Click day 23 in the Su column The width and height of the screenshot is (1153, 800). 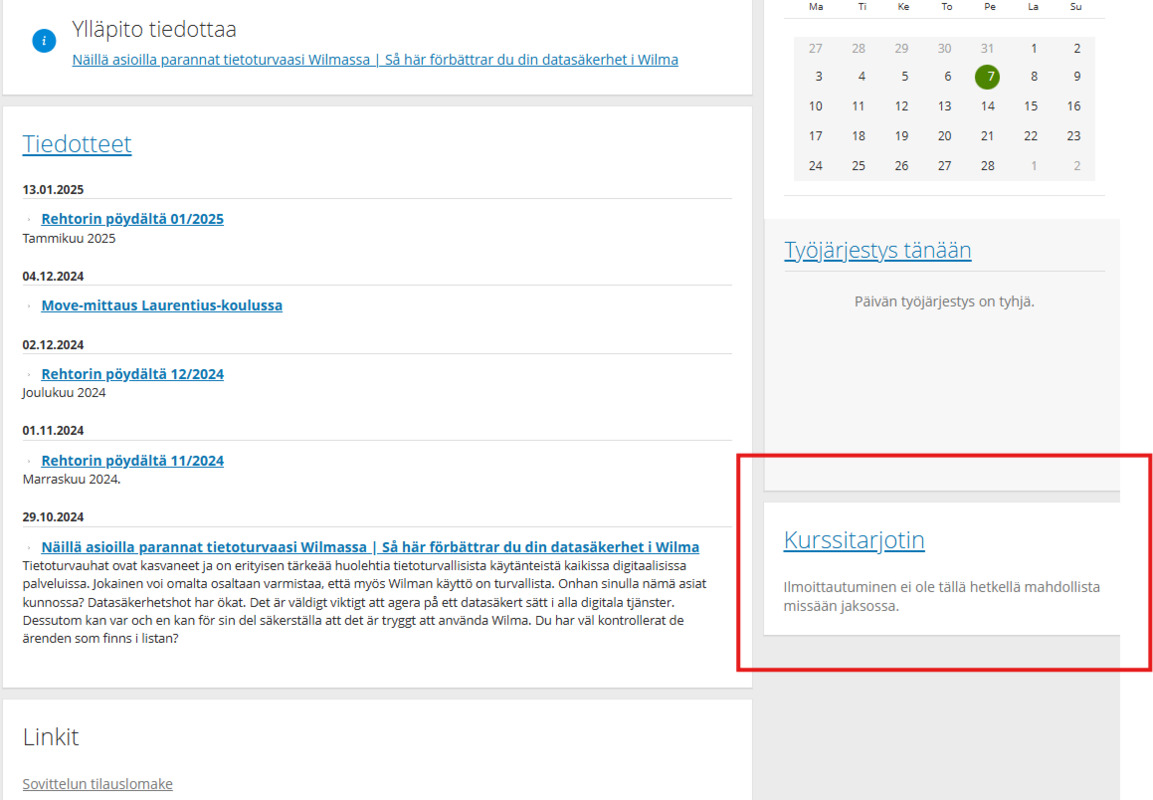1074,136
